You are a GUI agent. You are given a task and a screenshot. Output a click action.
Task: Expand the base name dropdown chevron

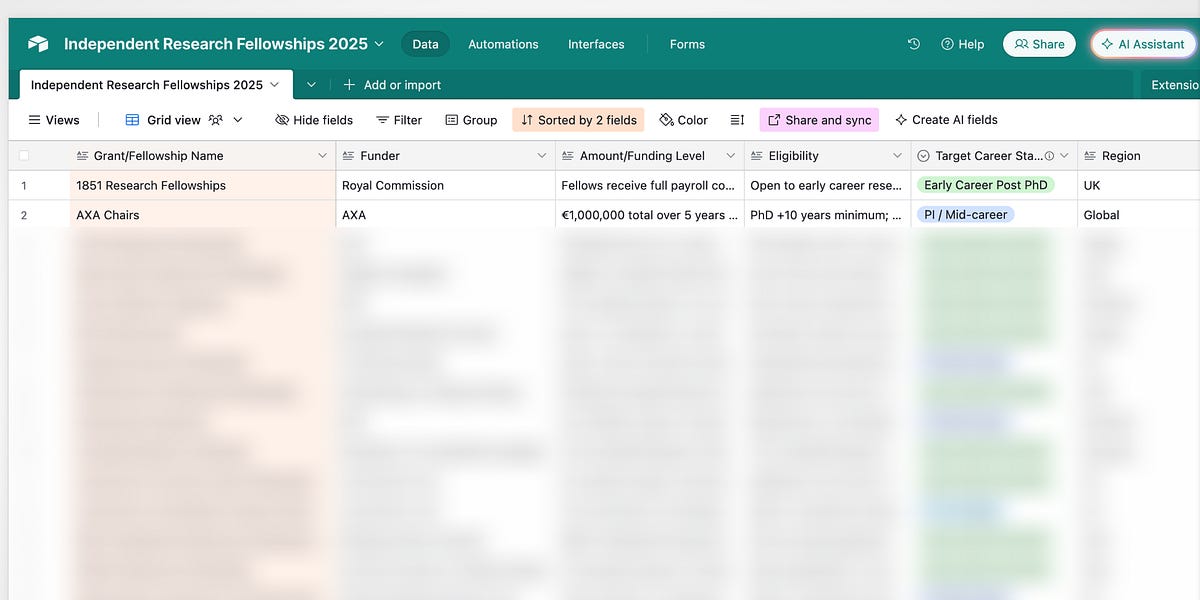click(378, 44)
